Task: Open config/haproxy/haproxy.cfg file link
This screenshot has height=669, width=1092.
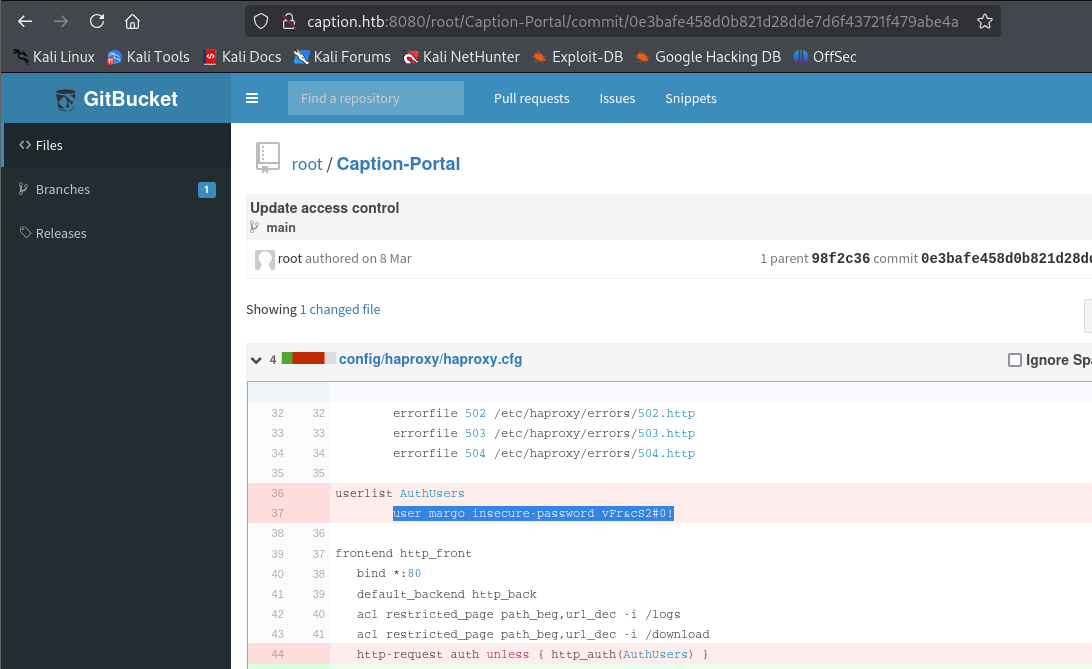Action: click(x=430, y=359)
